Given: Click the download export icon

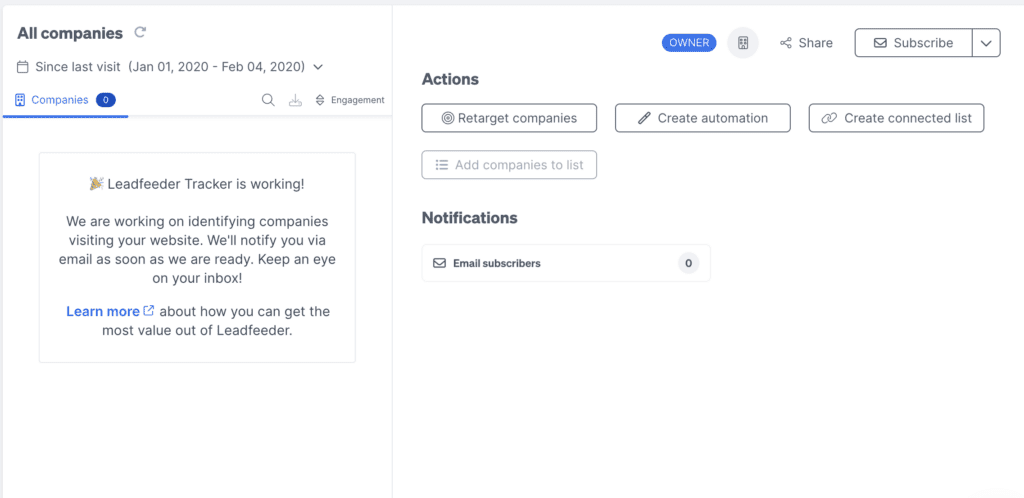Looking at the screenshot, I should click(295, 100).
